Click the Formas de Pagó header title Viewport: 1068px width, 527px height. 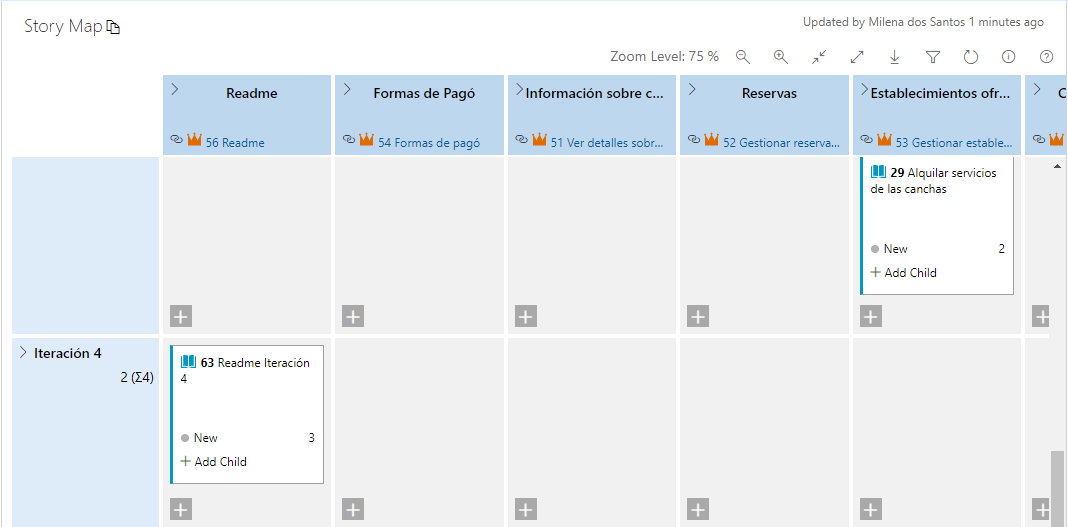(x=424, y=93)
